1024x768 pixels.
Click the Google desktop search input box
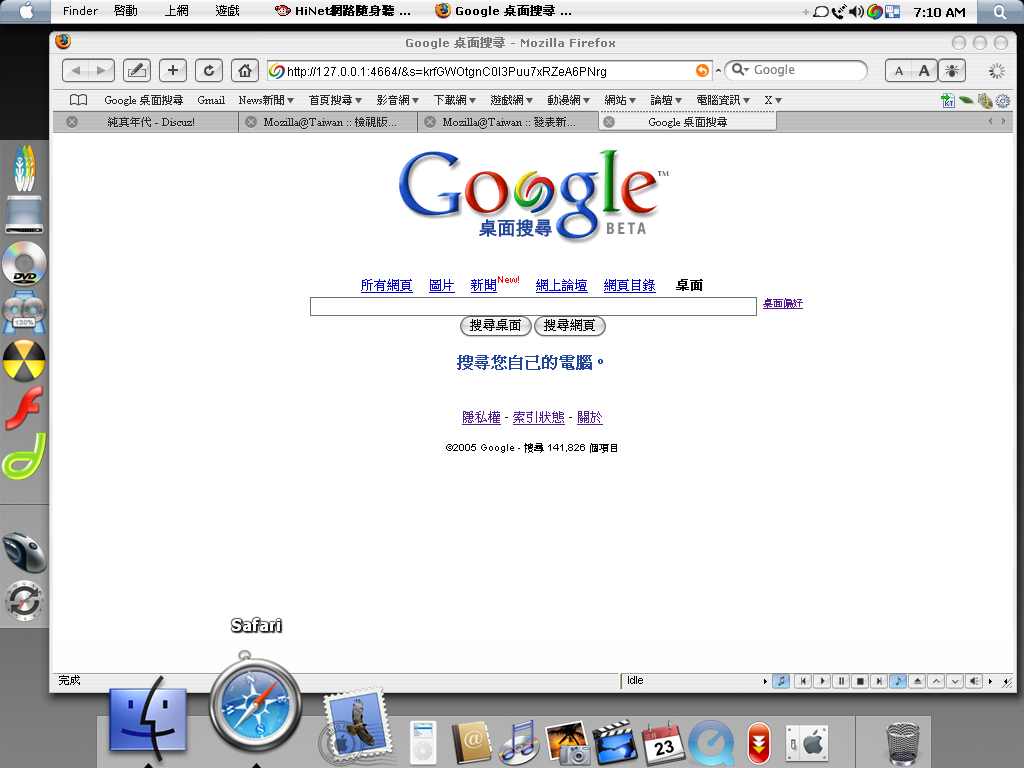(x=532, y=306)
